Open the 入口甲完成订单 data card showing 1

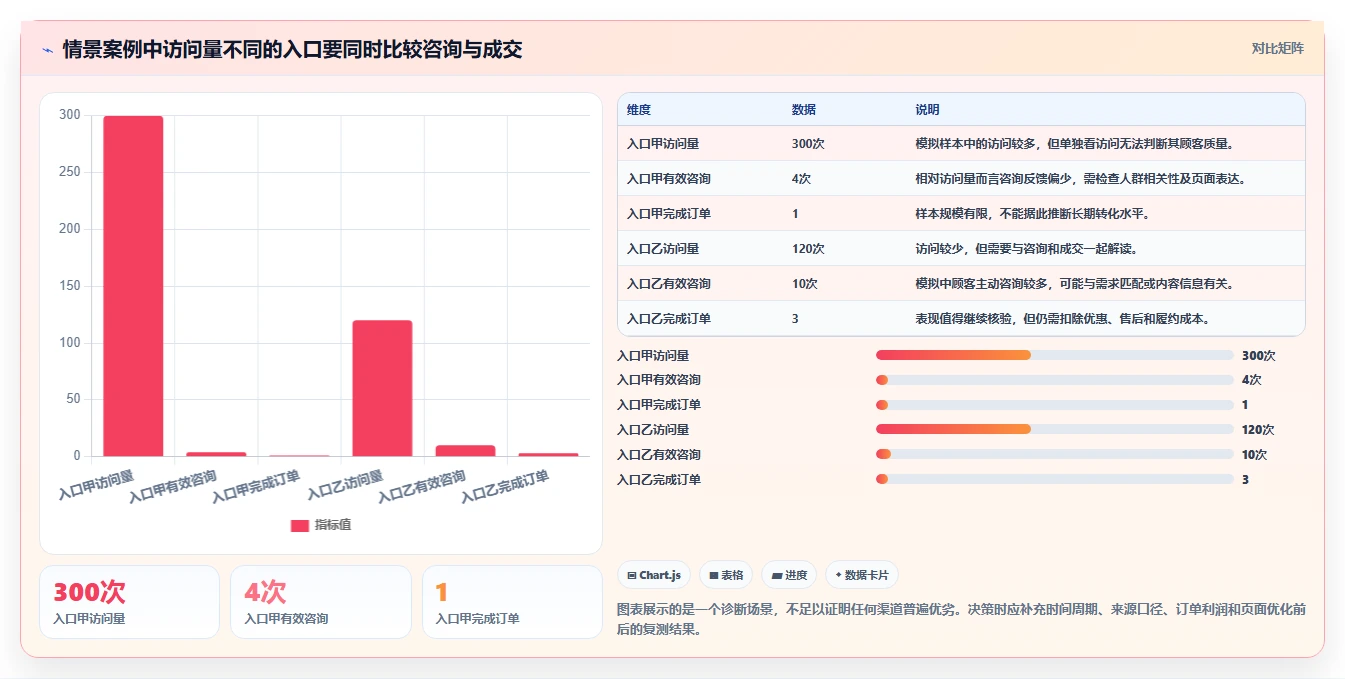(x=512, y=602)
